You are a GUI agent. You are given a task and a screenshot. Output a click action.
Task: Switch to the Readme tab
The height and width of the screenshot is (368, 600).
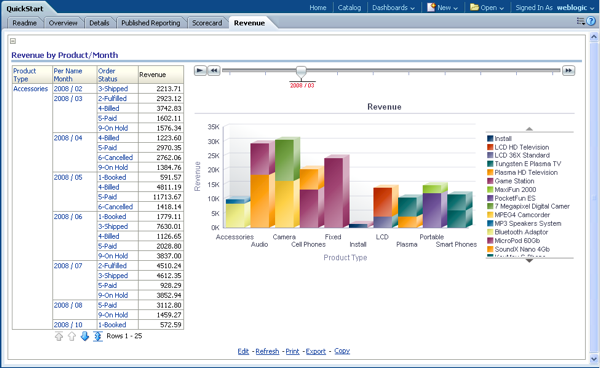[24, 23]
